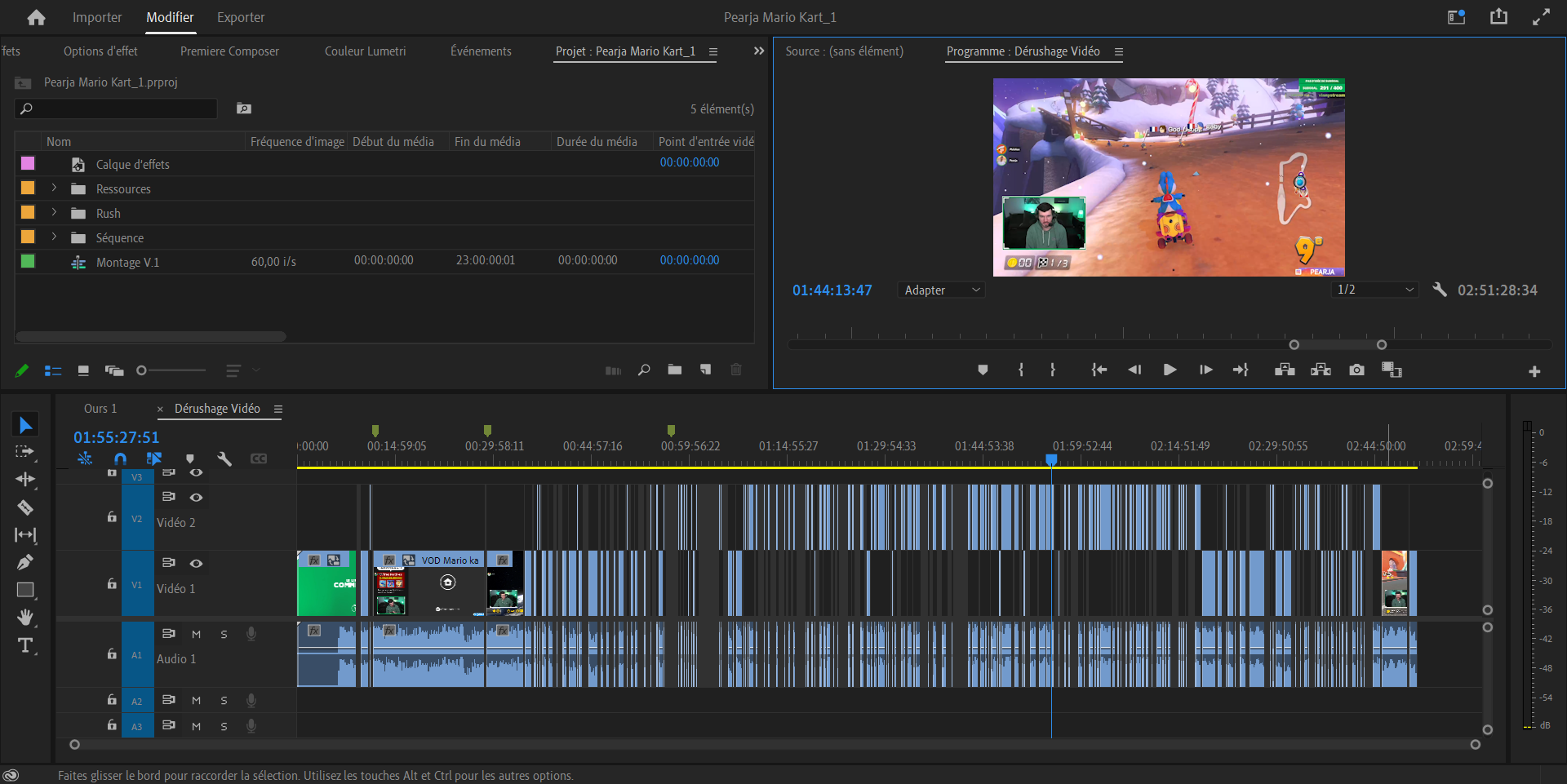The image size is (1567, 784).
Task: Toggle linked selection in timeline
Action: [154, 458]
